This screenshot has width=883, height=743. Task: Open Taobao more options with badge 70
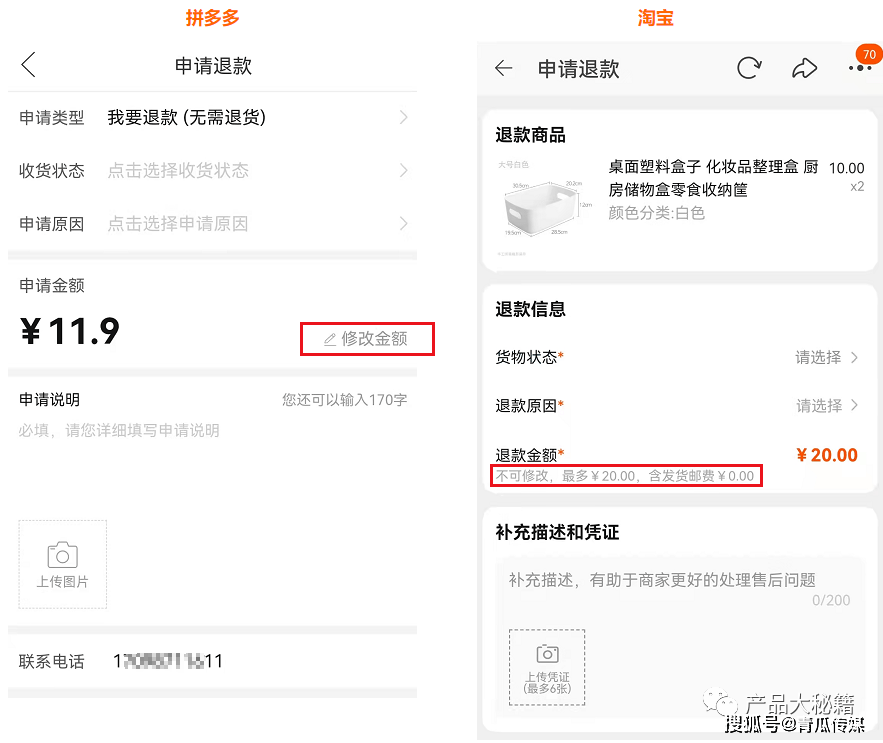pos(860,68)
